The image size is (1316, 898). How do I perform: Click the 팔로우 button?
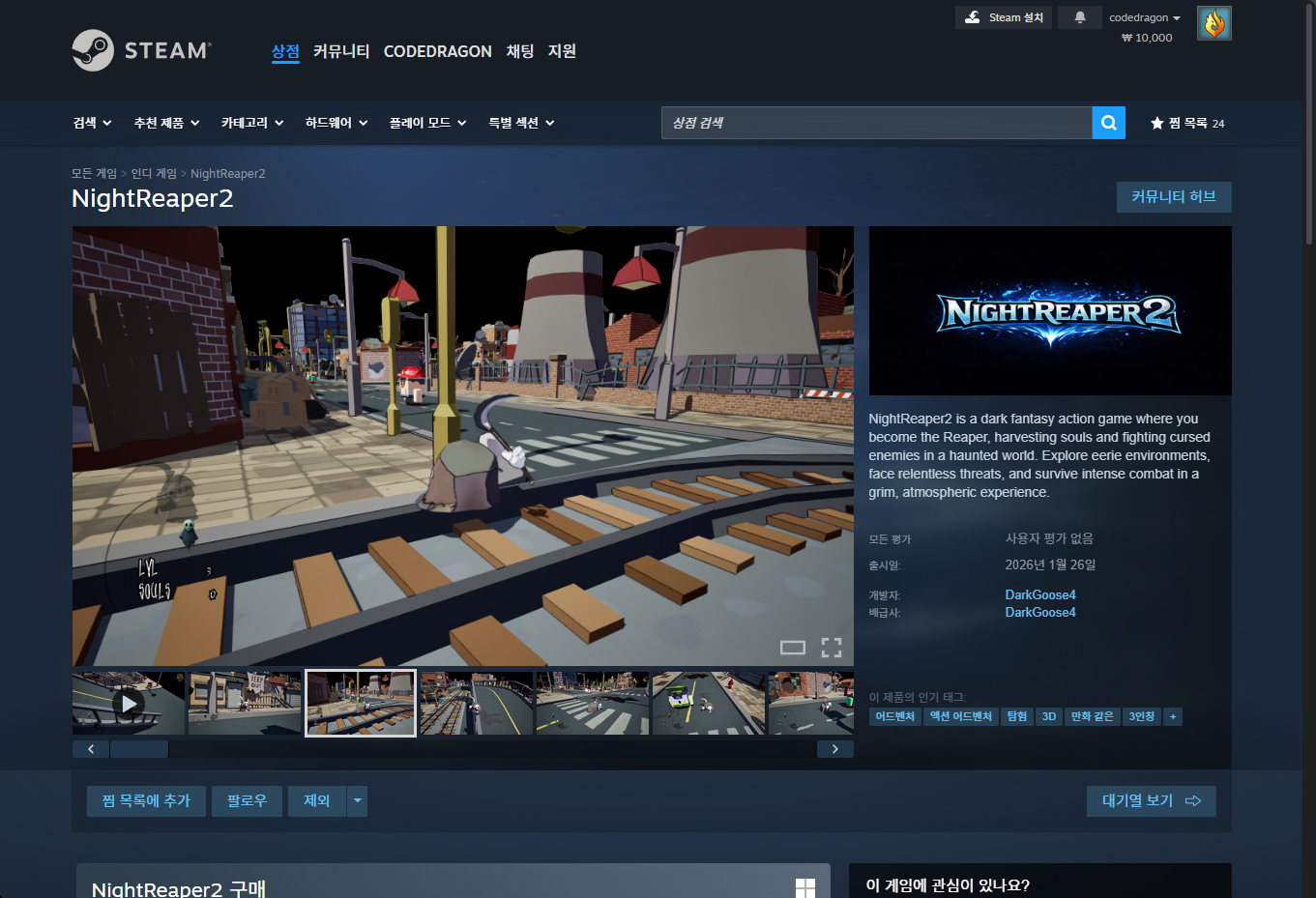247,800
